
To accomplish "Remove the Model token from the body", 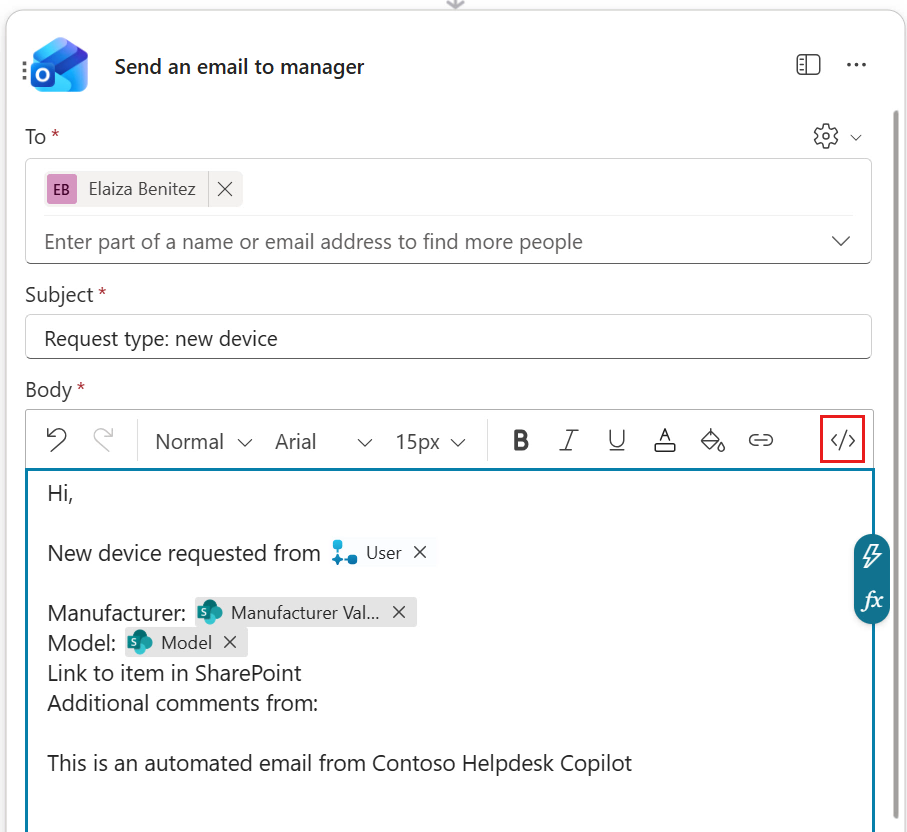I will 230,642.
